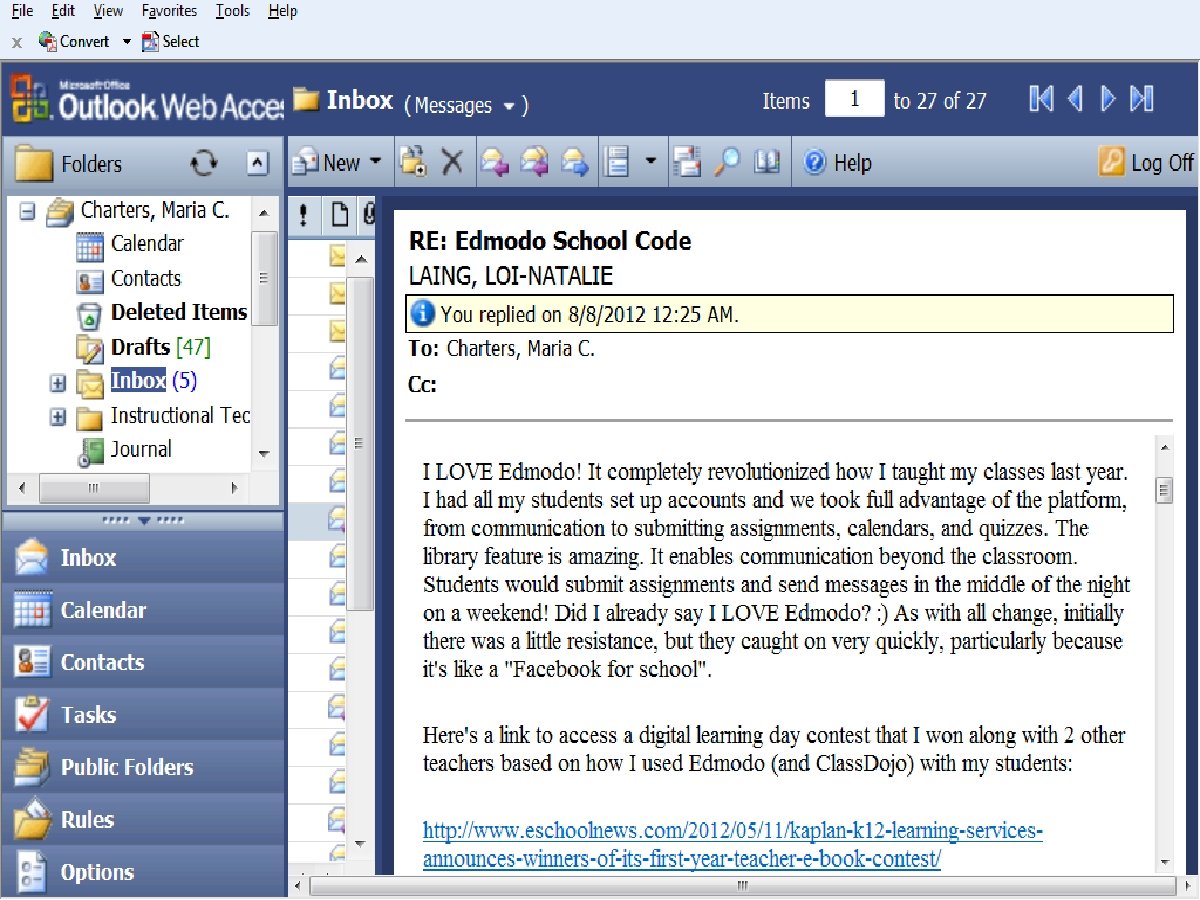
Task: Open the eschoolnews.com contest link
Action: [x=732, y=845]
